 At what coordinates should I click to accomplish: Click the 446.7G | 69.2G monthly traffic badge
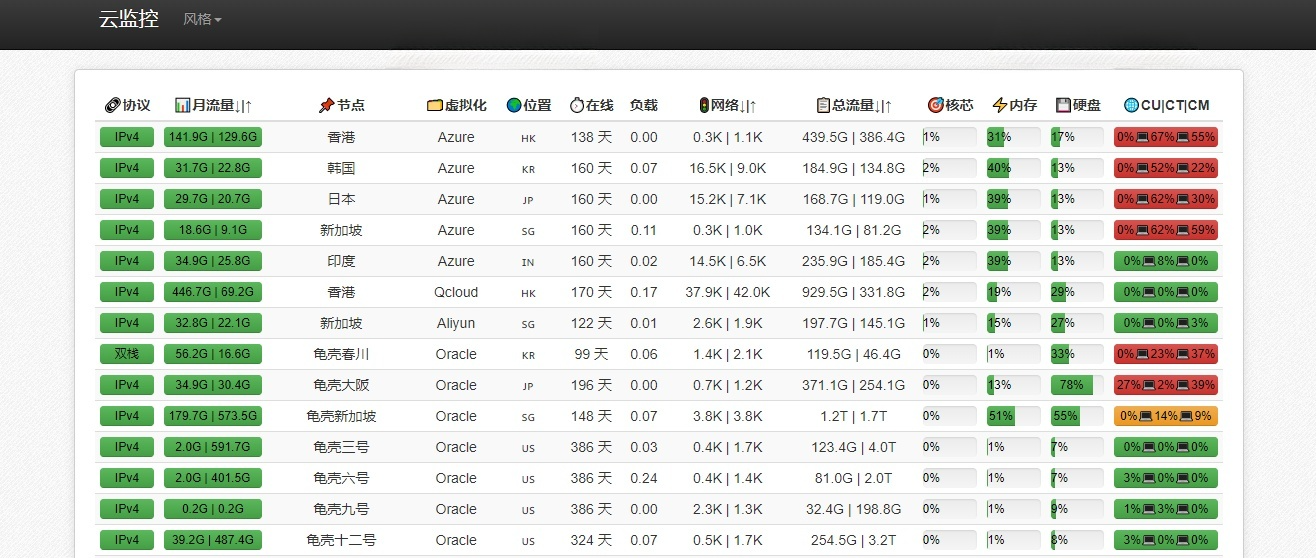213,292
